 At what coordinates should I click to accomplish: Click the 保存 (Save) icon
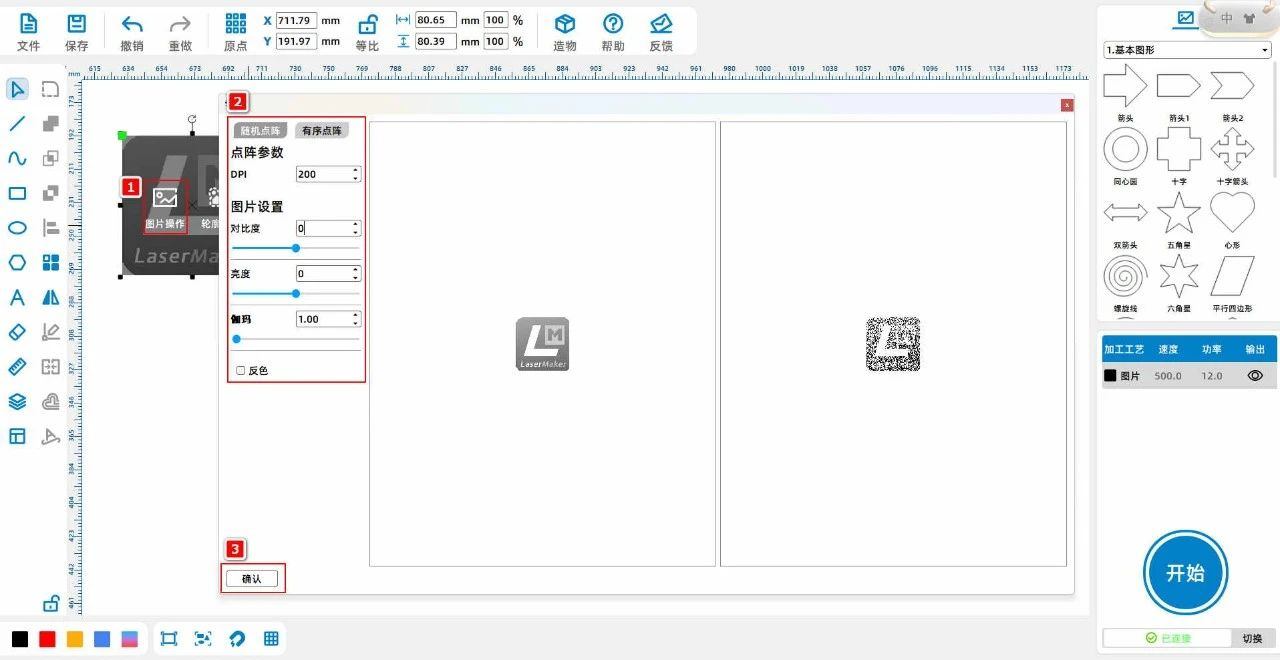point(76,24)
